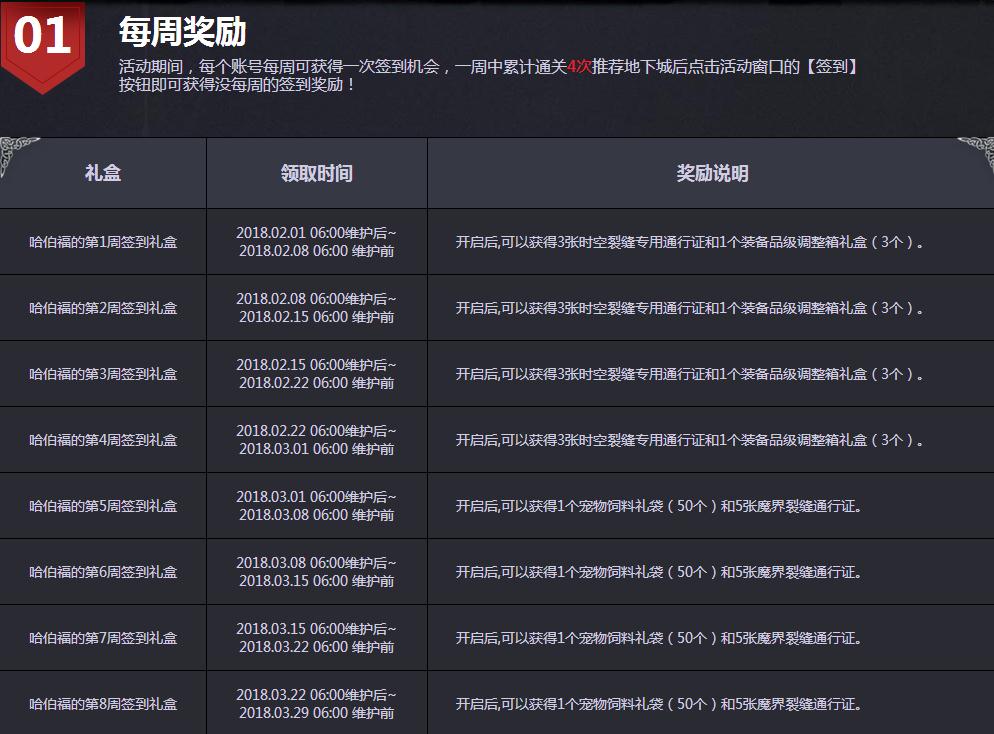Select the 哈伯福的第3周签到礼盒 cell
The width and height of the screenshot is (994, 734).
coord(103,374)
